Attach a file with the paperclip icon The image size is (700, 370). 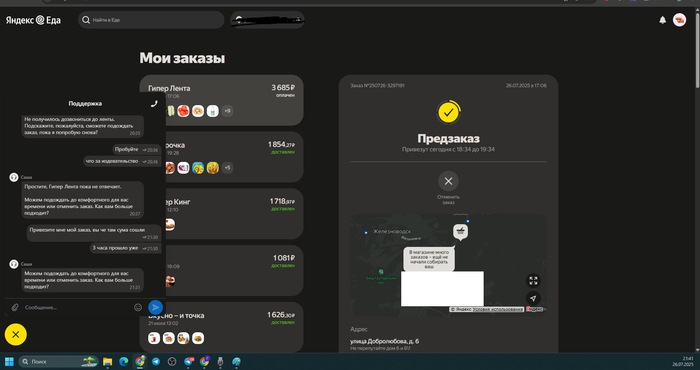pos(15,308)
